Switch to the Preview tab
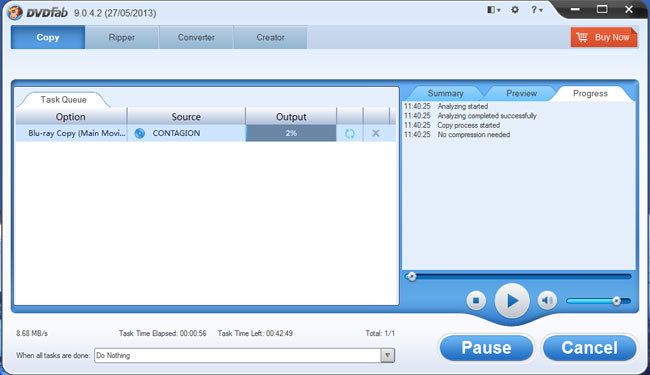650x375 pixels. click(521, 93)
